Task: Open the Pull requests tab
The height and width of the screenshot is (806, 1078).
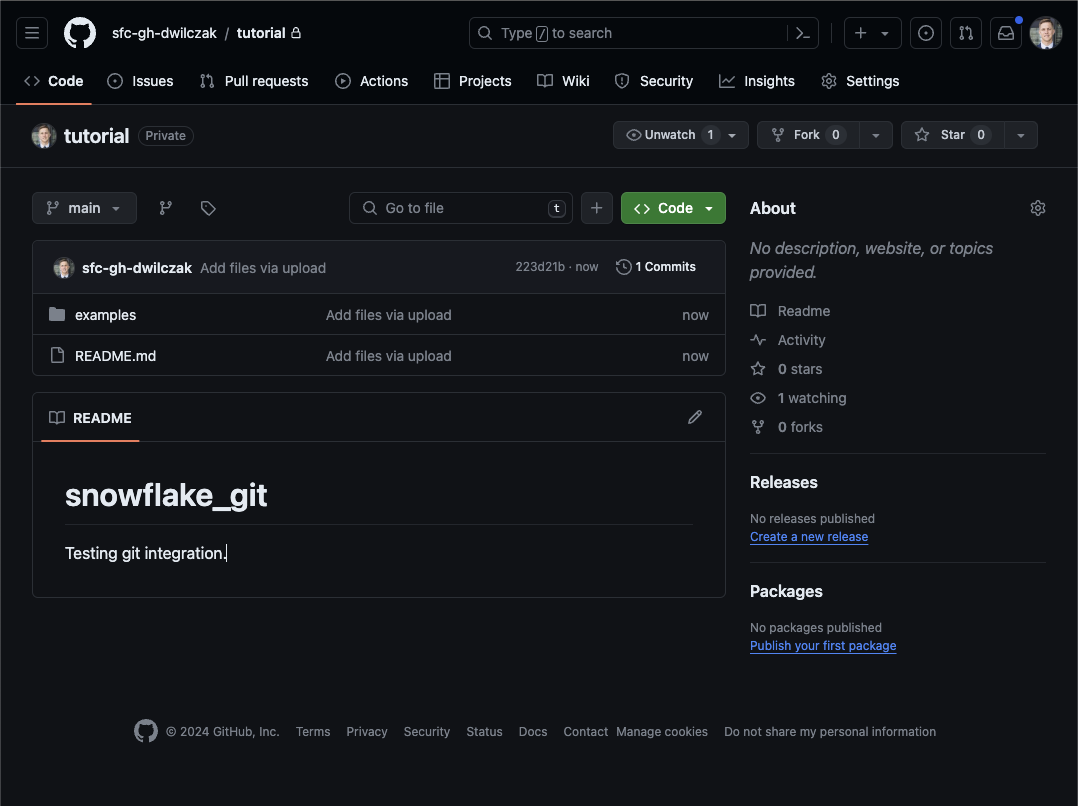Action: (x=254, y=81)
